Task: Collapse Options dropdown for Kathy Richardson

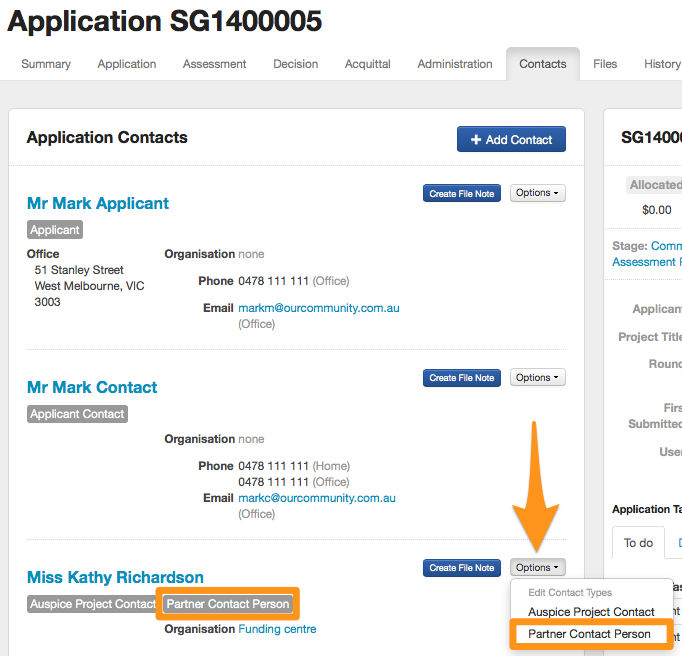Action: coord(537,568)
